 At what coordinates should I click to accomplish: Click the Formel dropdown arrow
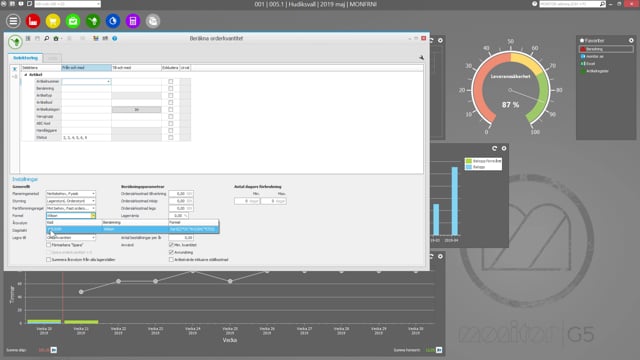coord(93,216)
